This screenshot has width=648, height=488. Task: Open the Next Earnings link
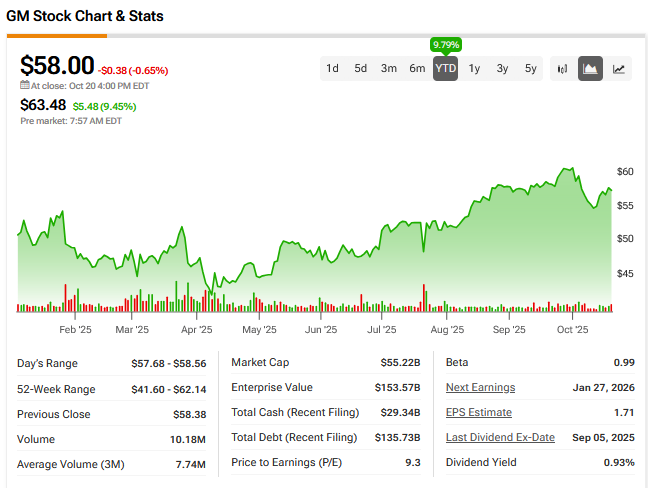[x=480, y=388]
